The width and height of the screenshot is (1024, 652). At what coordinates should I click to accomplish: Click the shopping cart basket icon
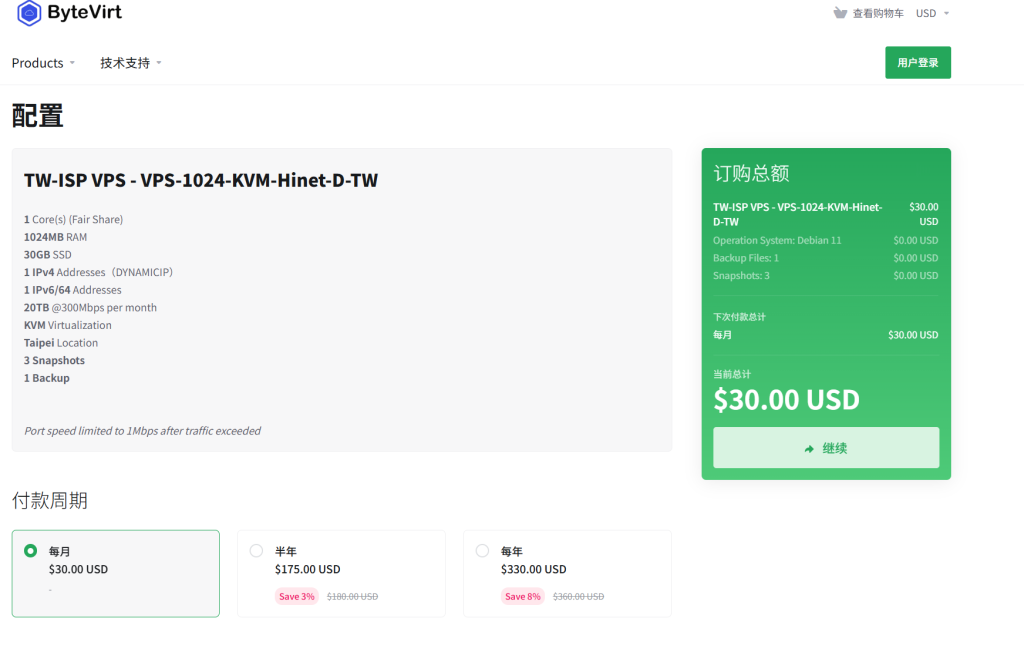[x=839, y=13]
